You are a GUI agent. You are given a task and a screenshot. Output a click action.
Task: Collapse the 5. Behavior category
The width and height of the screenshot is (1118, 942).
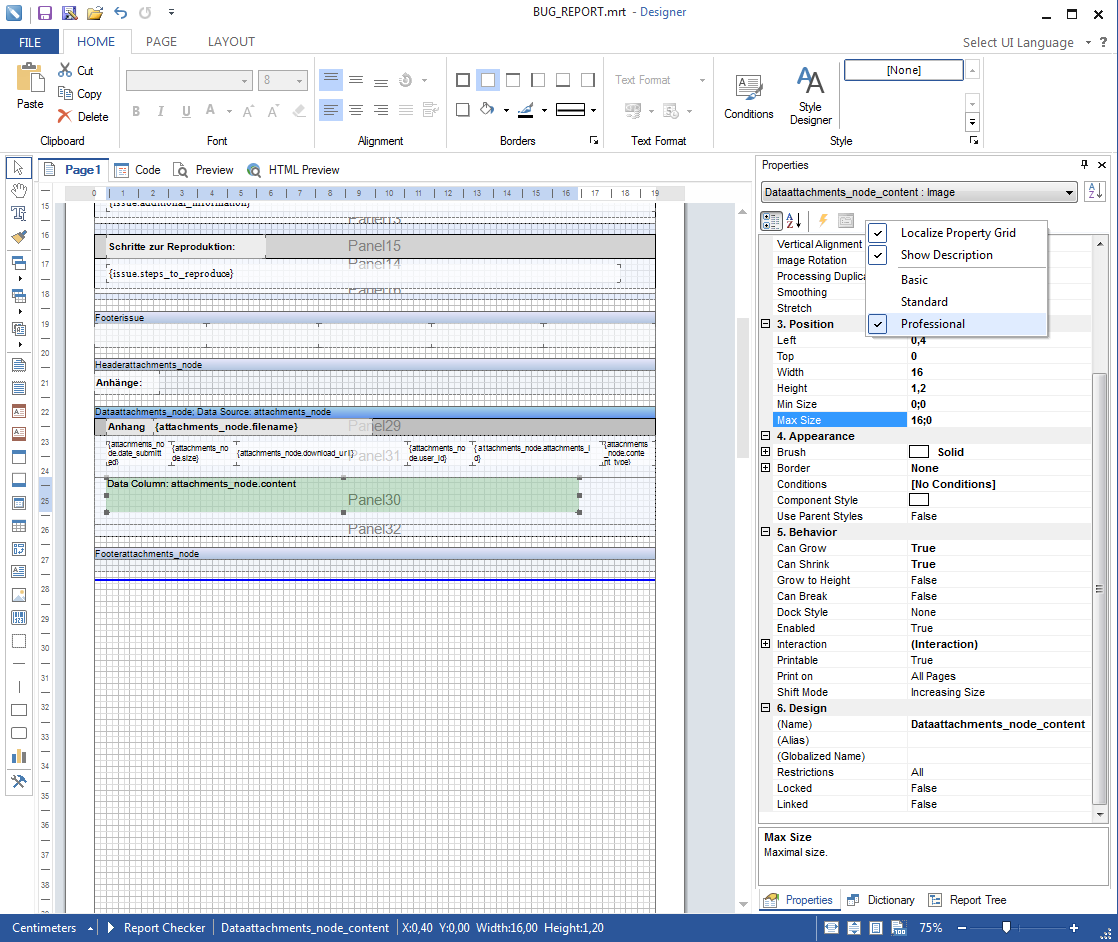[x=766, y=532]
